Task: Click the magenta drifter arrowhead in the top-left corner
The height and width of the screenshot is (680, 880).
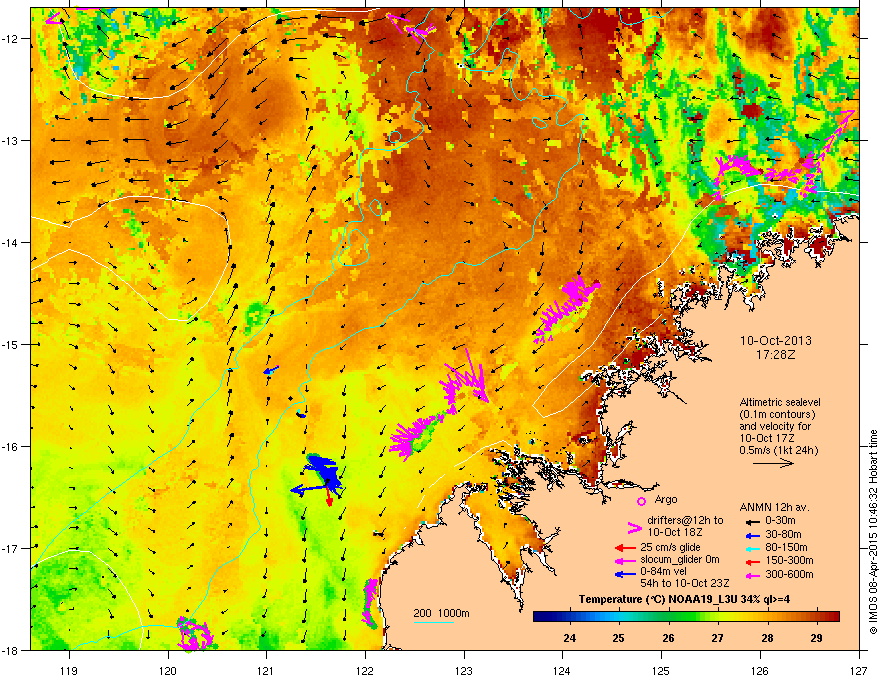Action: pyautogui.click(x=53, y=18)
